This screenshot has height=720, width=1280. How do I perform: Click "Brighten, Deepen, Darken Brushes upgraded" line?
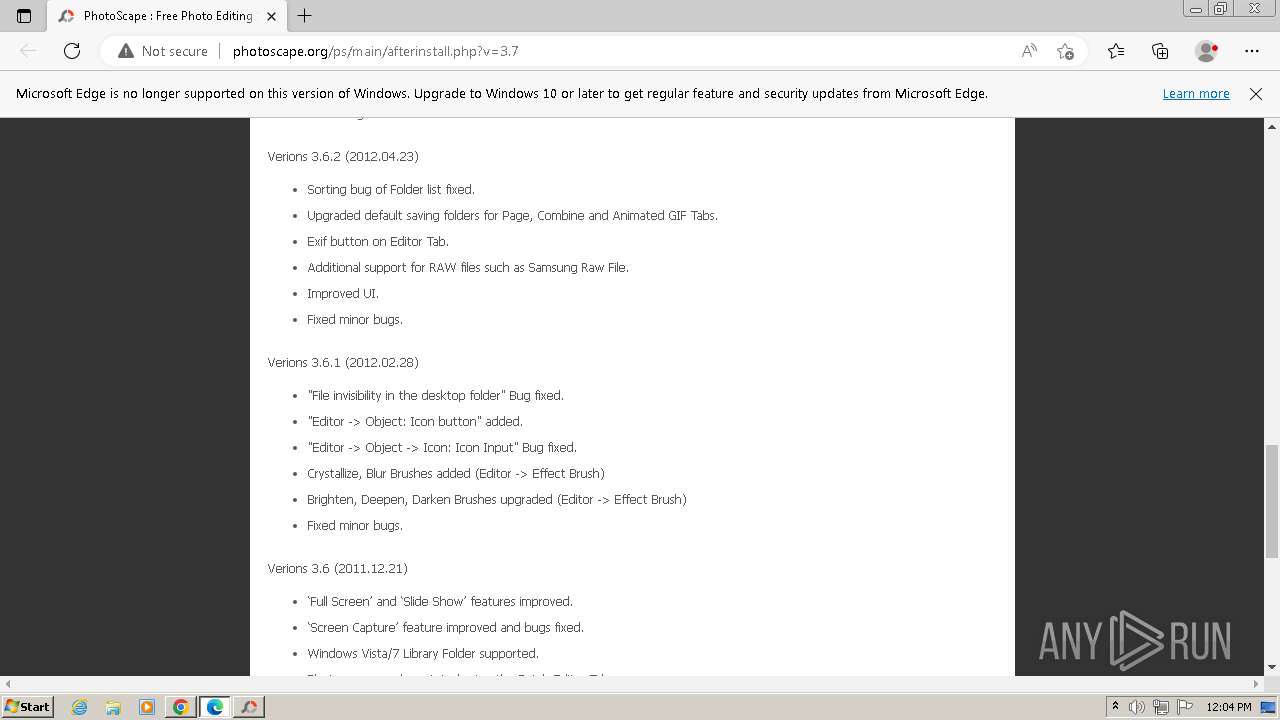(x=497, y=499)
